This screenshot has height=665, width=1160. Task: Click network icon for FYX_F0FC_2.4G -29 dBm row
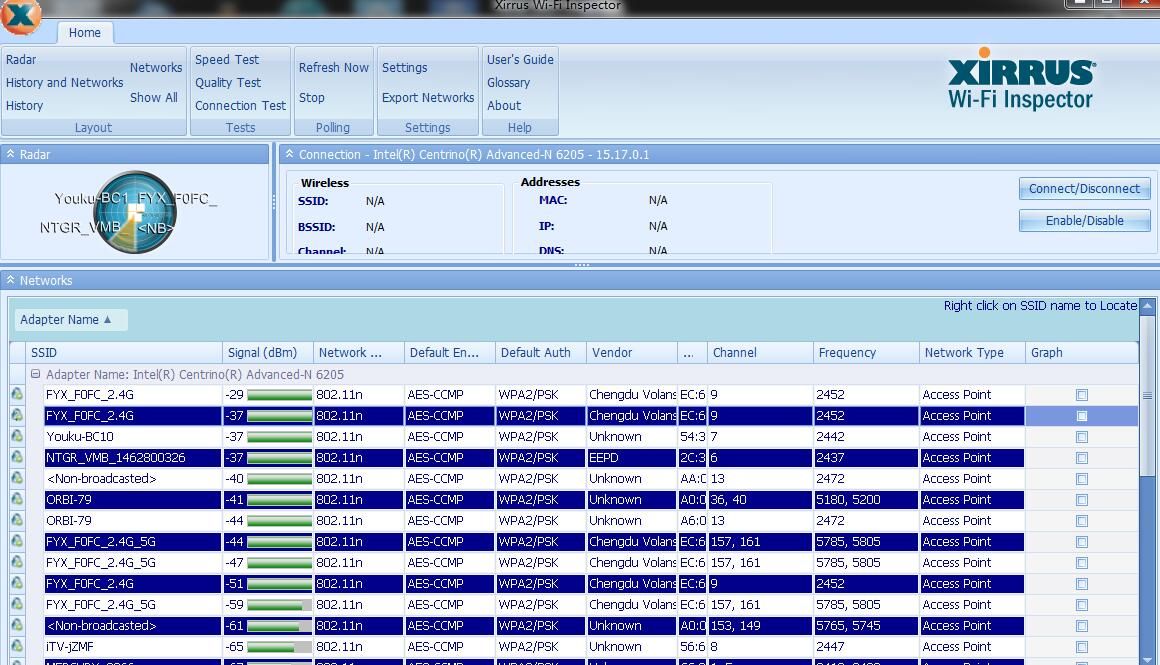[17, 394]
